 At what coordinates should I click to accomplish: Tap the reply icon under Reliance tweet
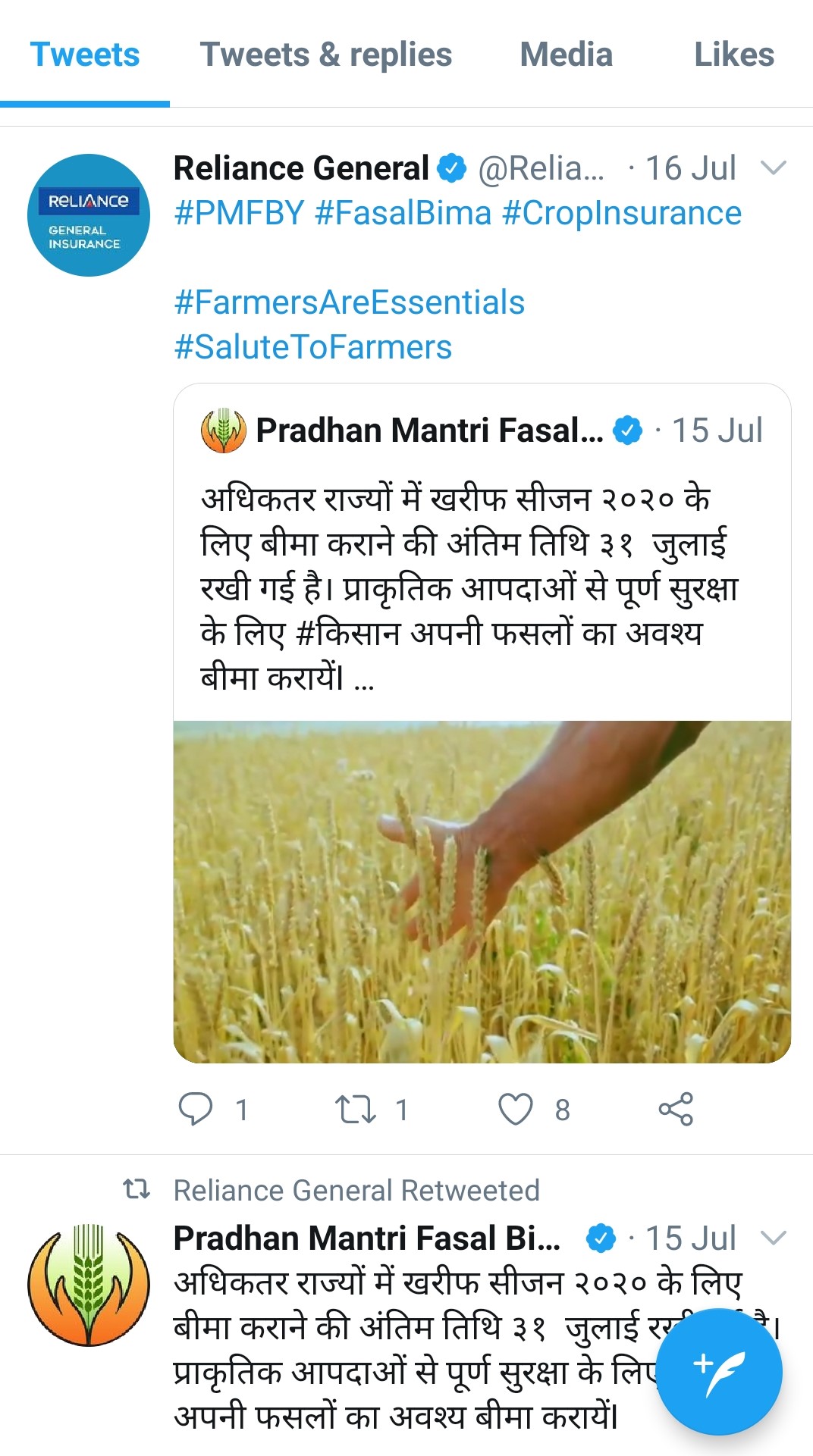click(x=196, y=1110)
